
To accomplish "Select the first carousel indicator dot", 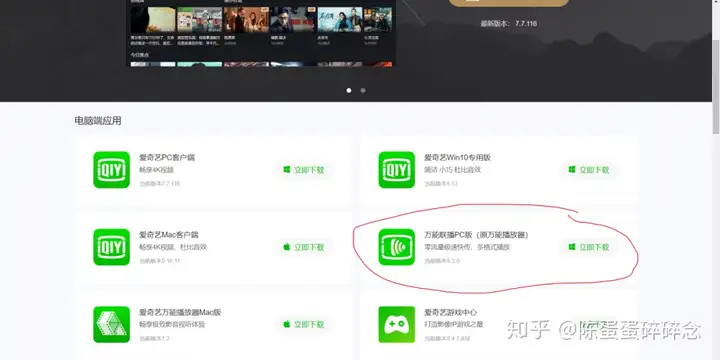I will 349,90.
